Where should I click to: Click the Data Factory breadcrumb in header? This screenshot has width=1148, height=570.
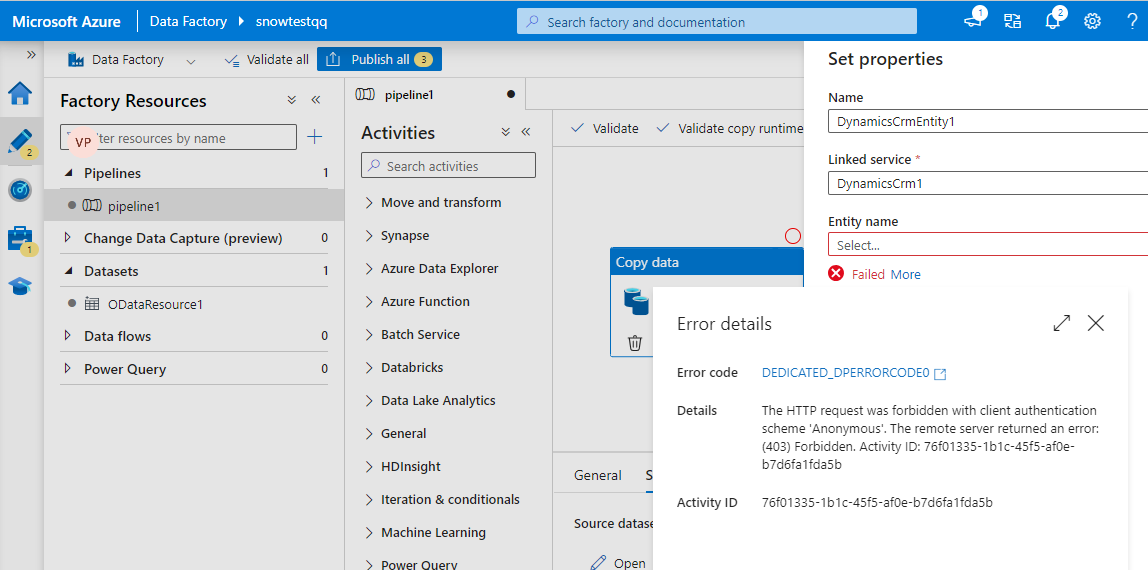click(188, 21)
